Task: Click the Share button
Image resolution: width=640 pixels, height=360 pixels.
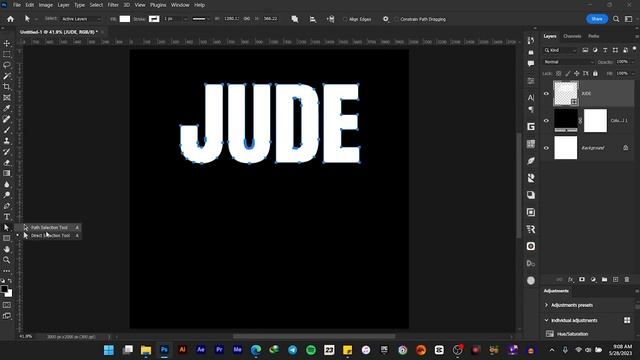Action: (x=597, y=19)
